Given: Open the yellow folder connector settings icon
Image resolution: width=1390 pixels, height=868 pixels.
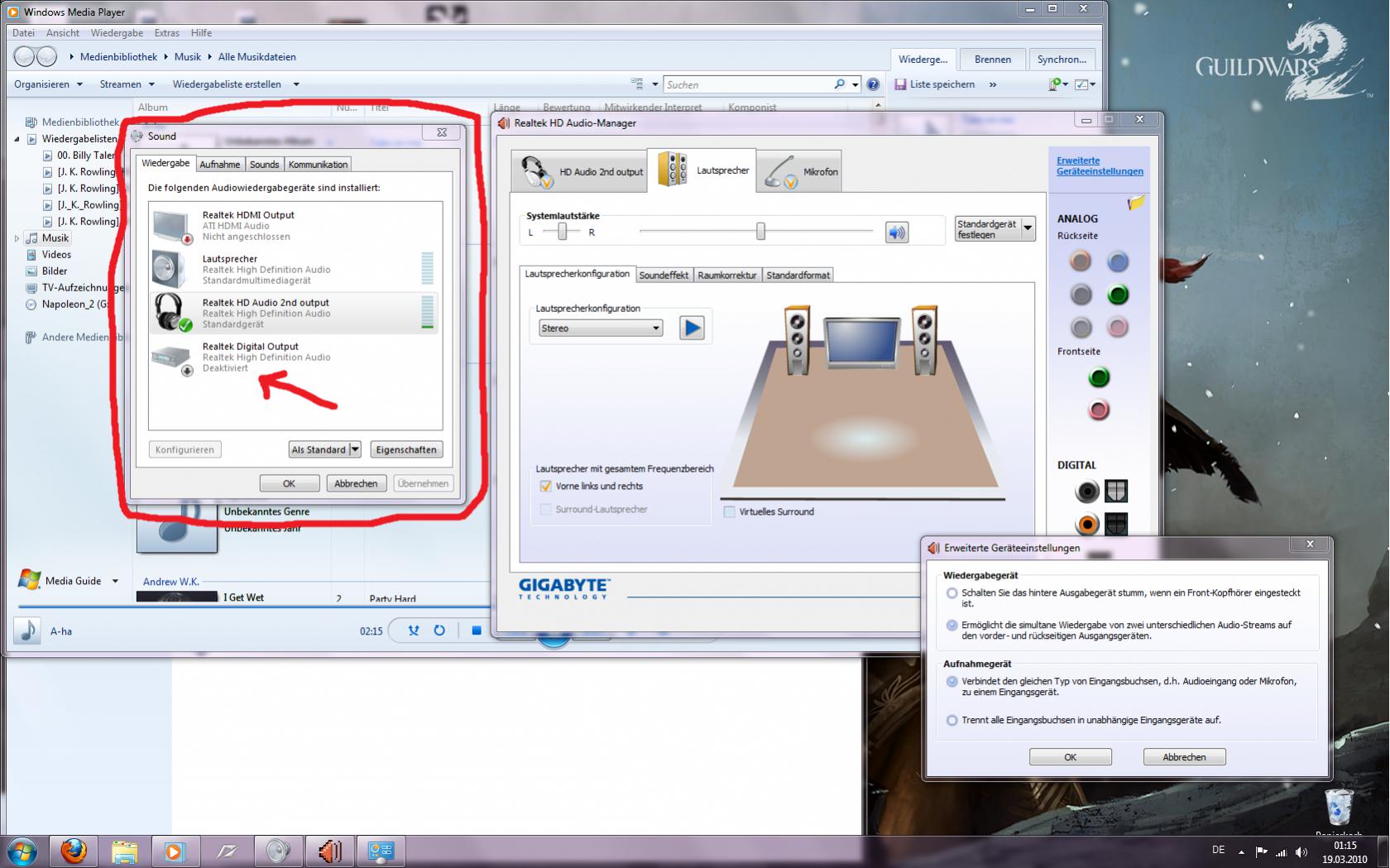Looking at the screenshot, I should 1136,203.
